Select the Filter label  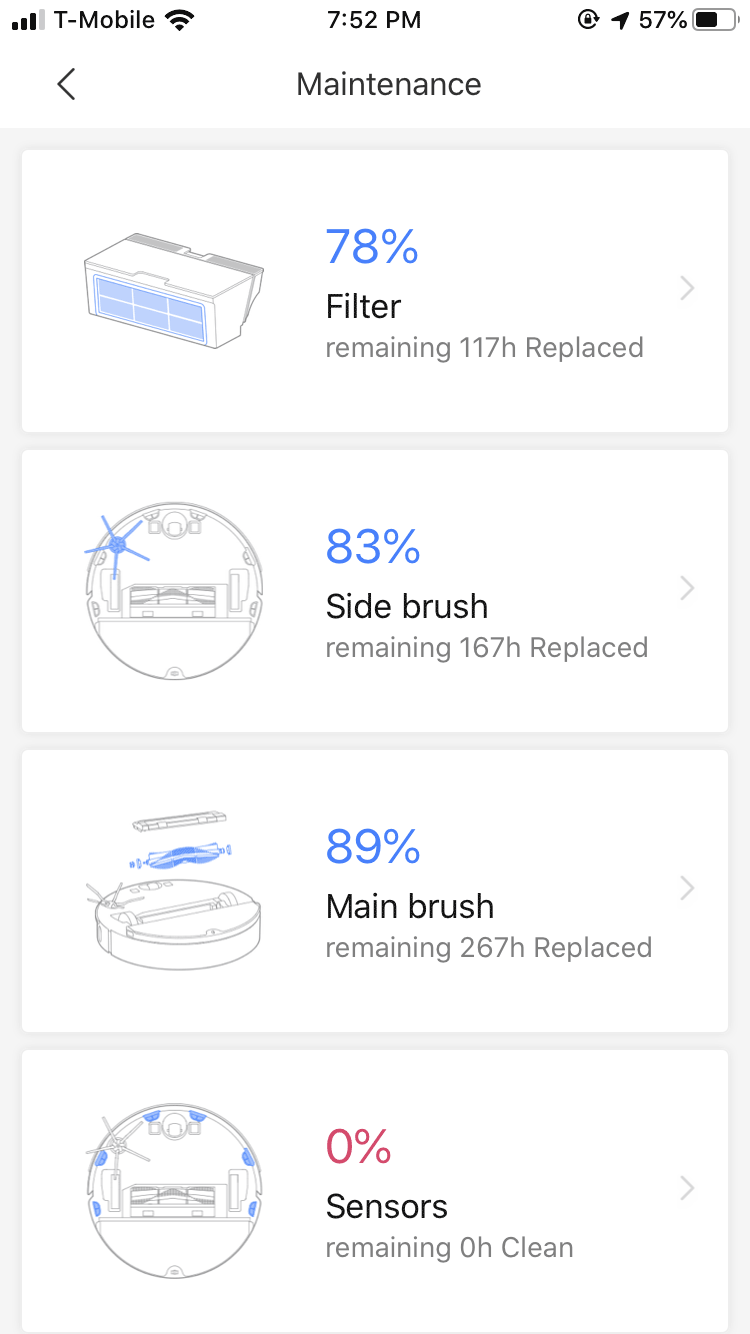coord(363,306)
